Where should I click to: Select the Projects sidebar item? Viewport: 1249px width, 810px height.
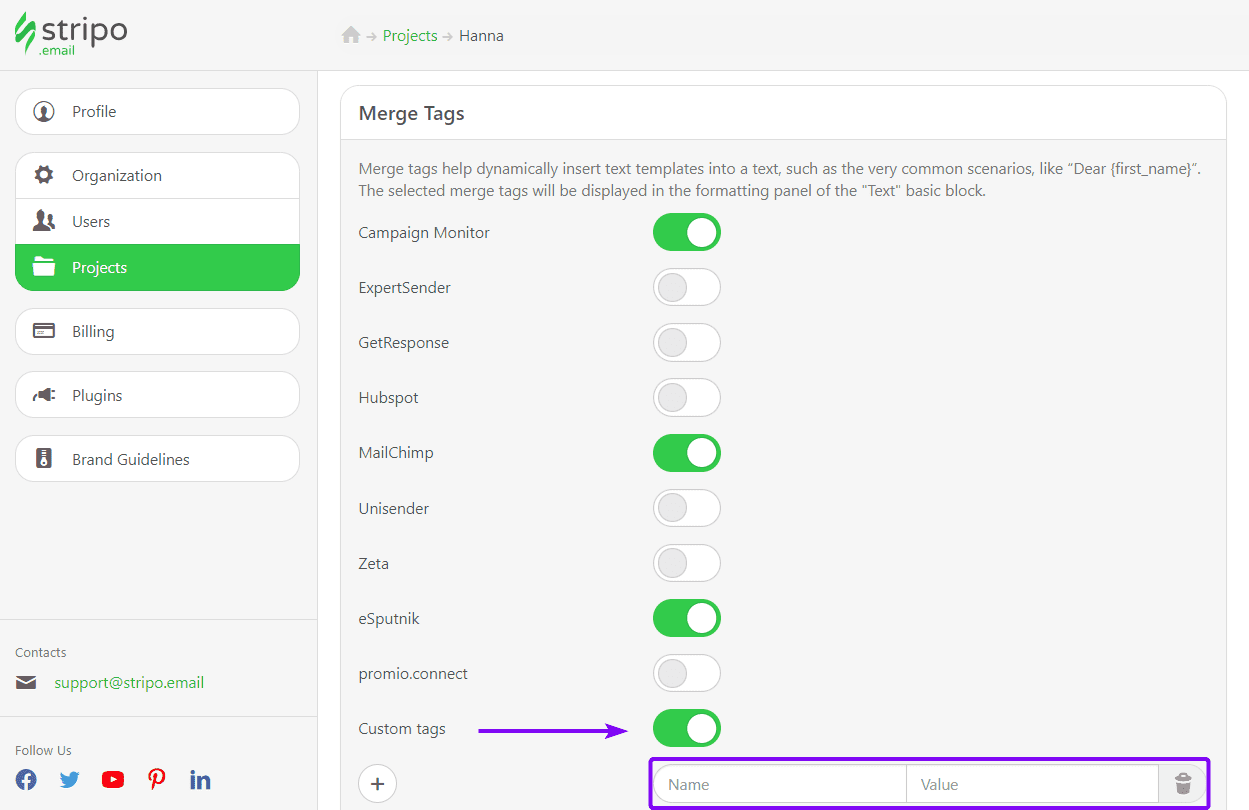pyautogui.click(x=99, y=267)
